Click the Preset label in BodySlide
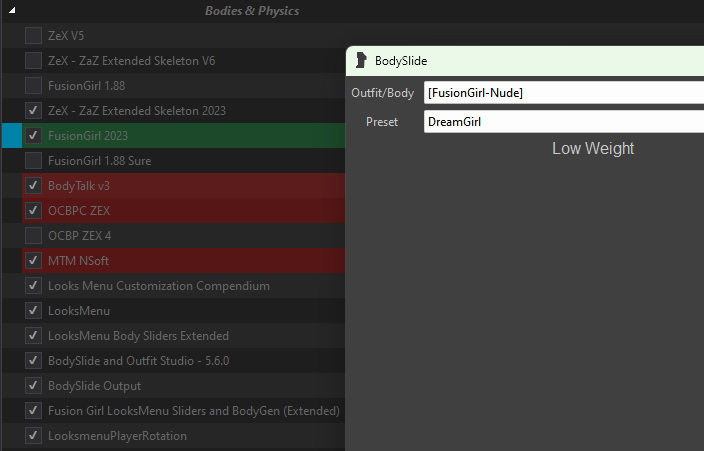This screenshot has height=451, width=704. 382,122
